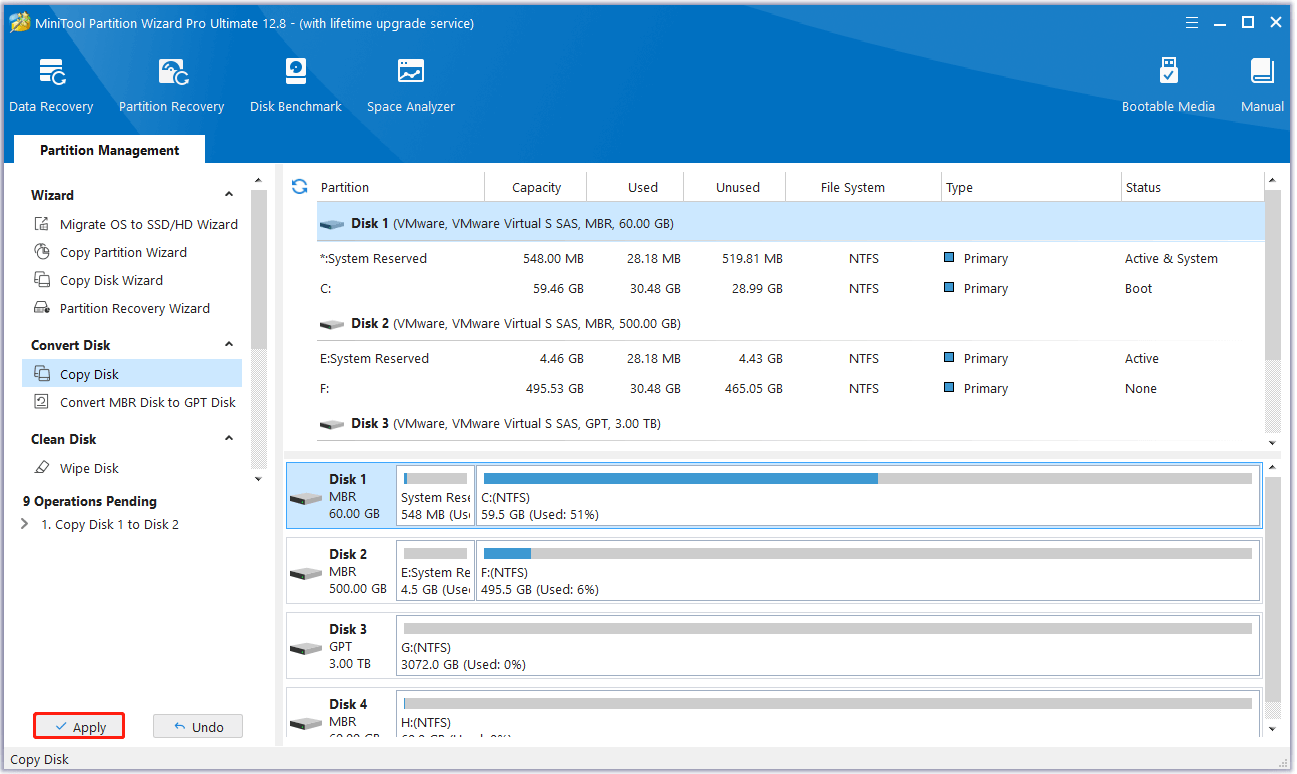
Task: Sort by File System column header
Action: point(852,187)
